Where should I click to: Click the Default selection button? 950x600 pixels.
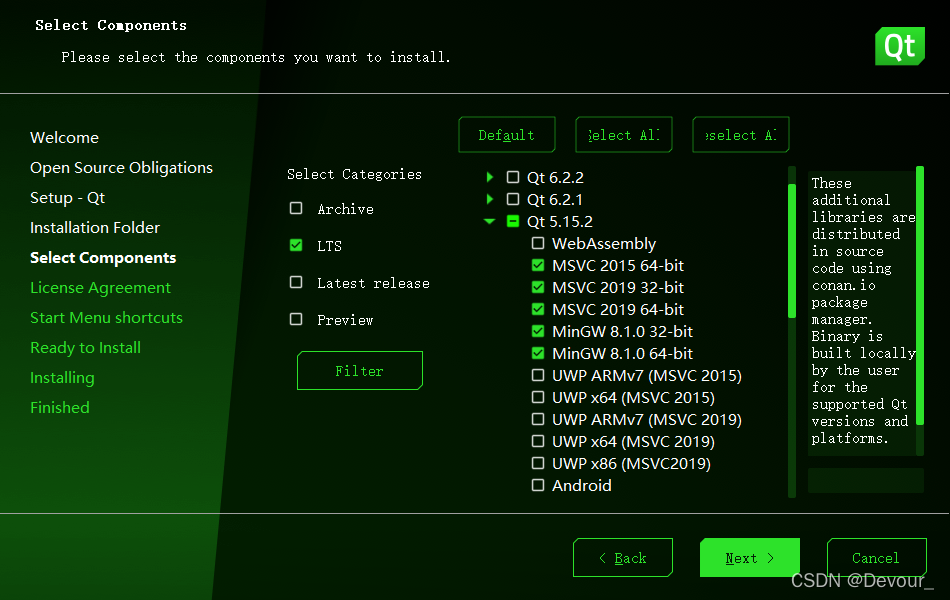tap(507, 135)
